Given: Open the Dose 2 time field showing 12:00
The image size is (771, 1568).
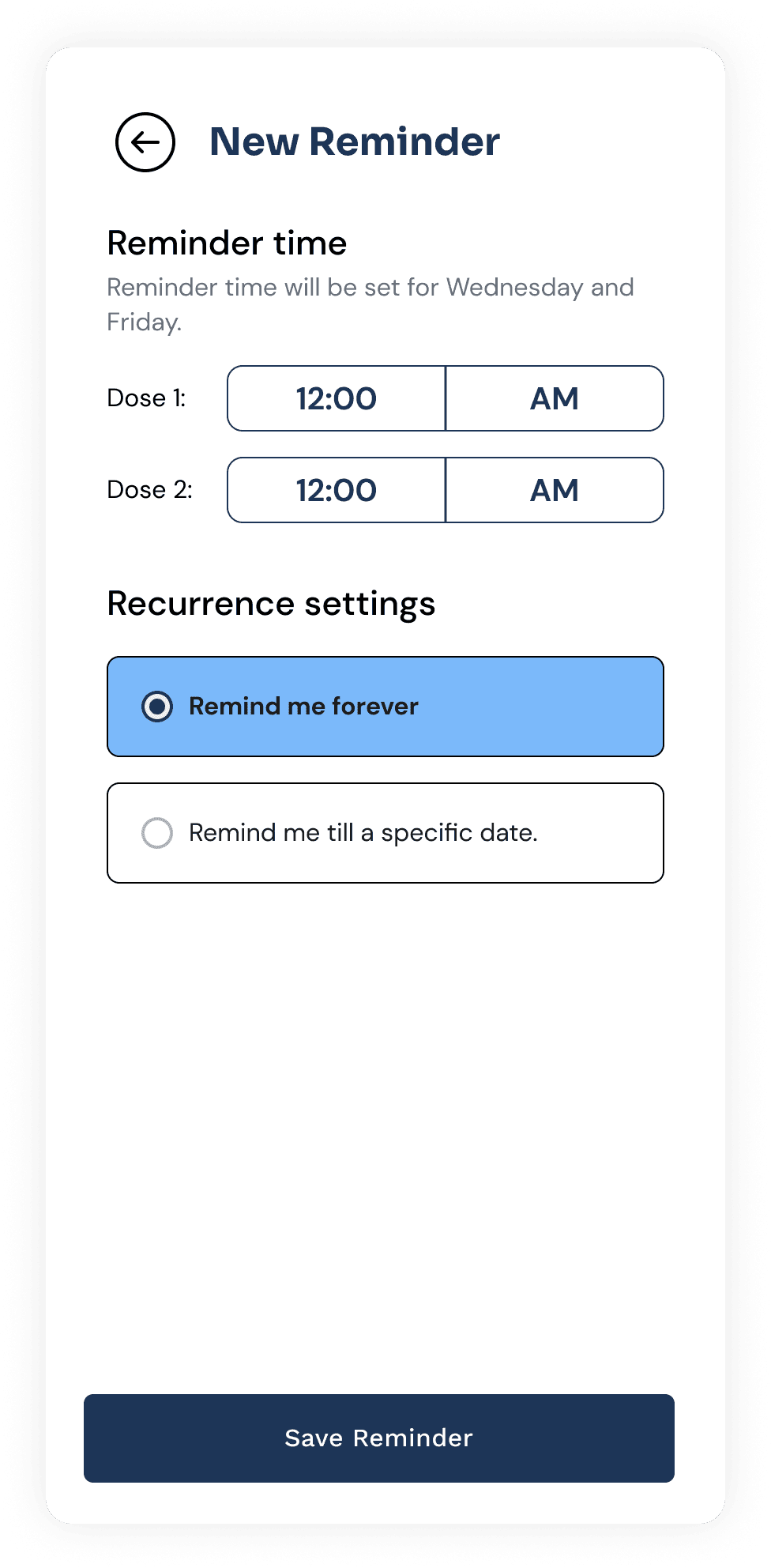Looking at the screenshot, I should click(337, 490).
